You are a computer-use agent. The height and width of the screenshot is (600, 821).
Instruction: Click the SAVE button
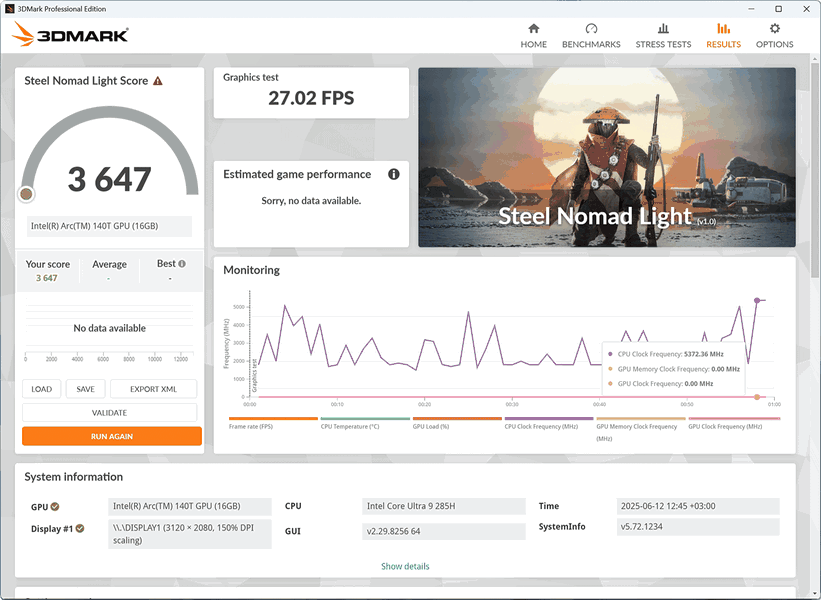coord(85,389)
